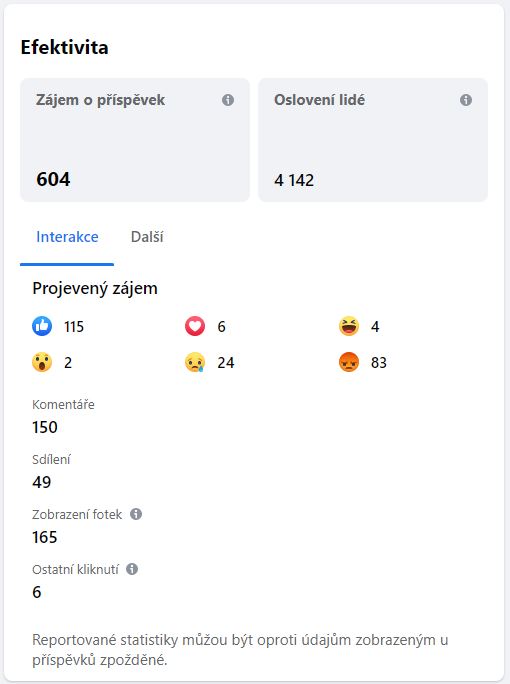Click the 115 likes count
This screenshot has height=684, width=510.
point(74,327)
